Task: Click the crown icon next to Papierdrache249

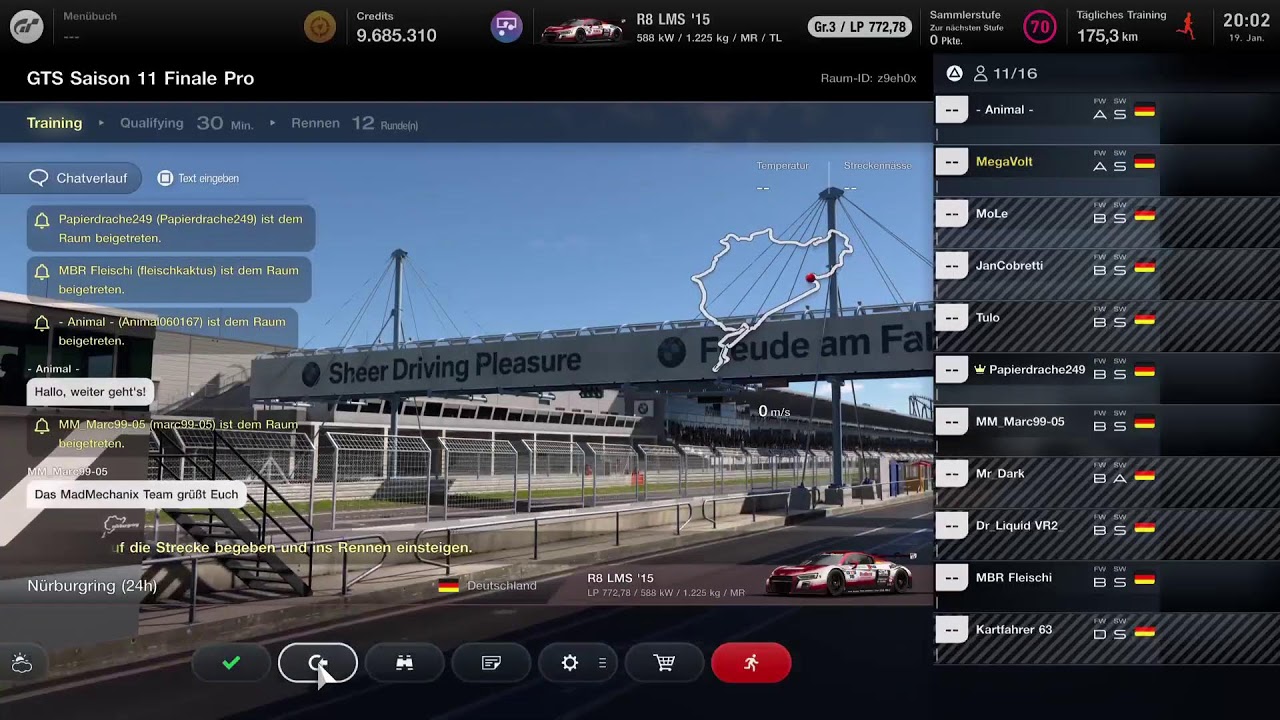Action: 980,369
